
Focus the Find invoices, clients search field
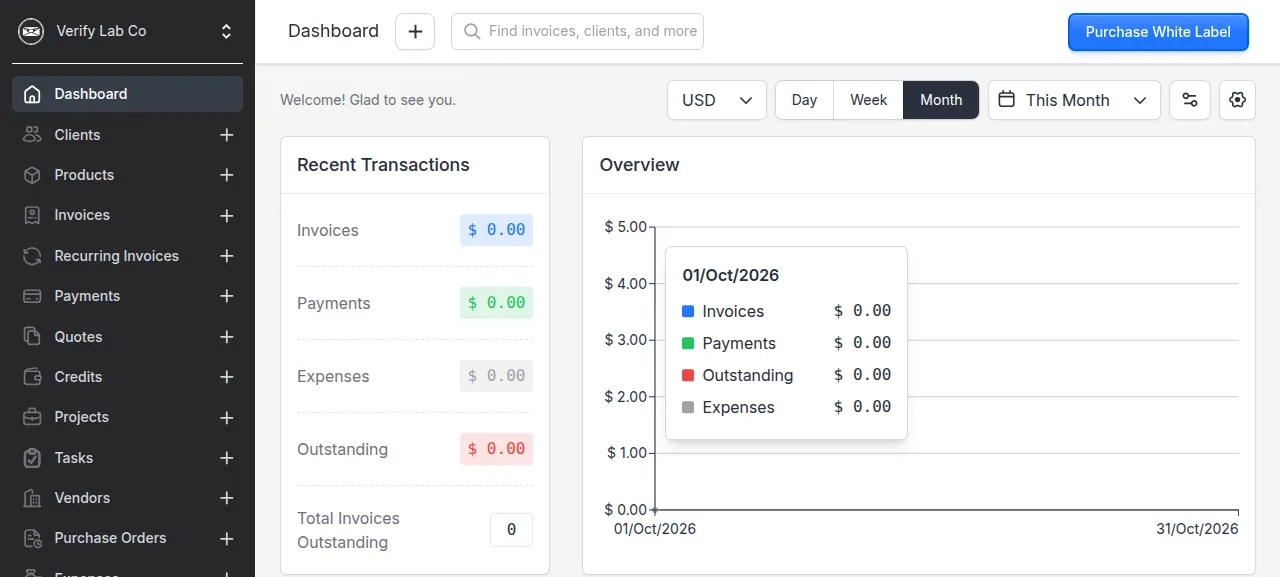pyautogui.click(x=578, y=32)
